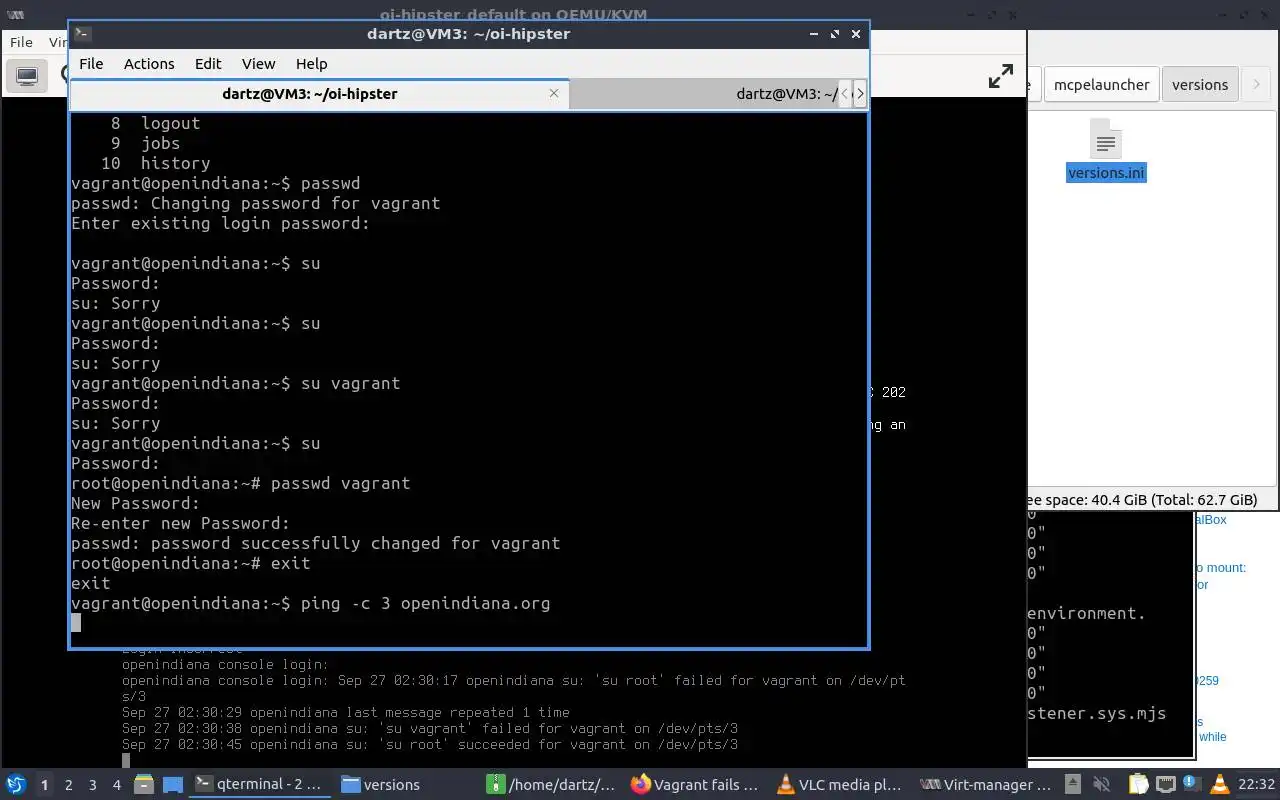Click the '9 jobs' line in terminal
Image resolution: width=1280 pixels, height=800 pixels.
pyautogui.click(x=146, y=143)
